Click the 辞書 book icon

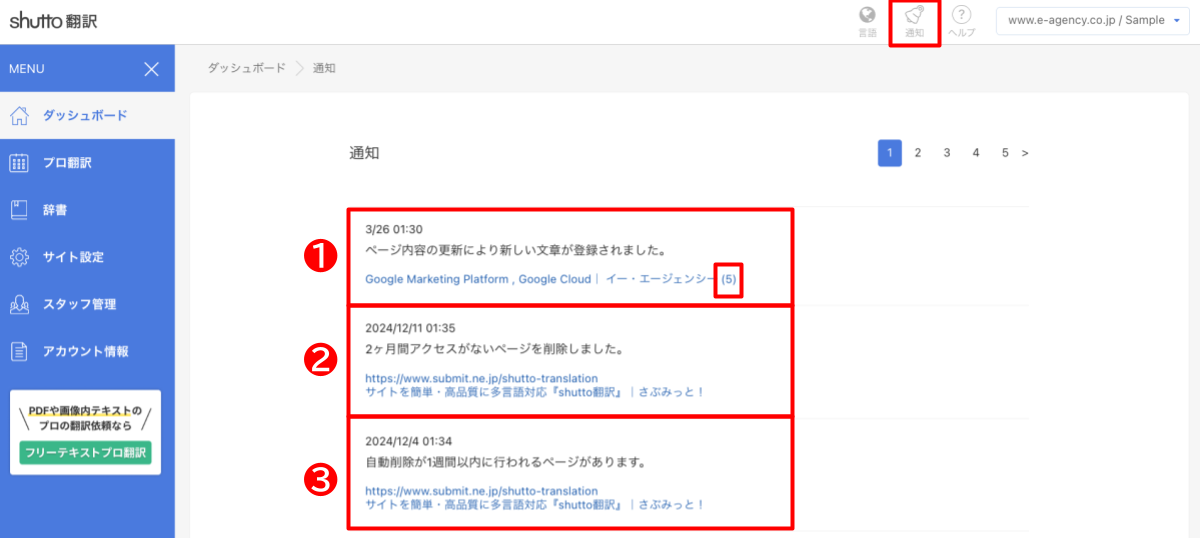(x=19, y=210)
